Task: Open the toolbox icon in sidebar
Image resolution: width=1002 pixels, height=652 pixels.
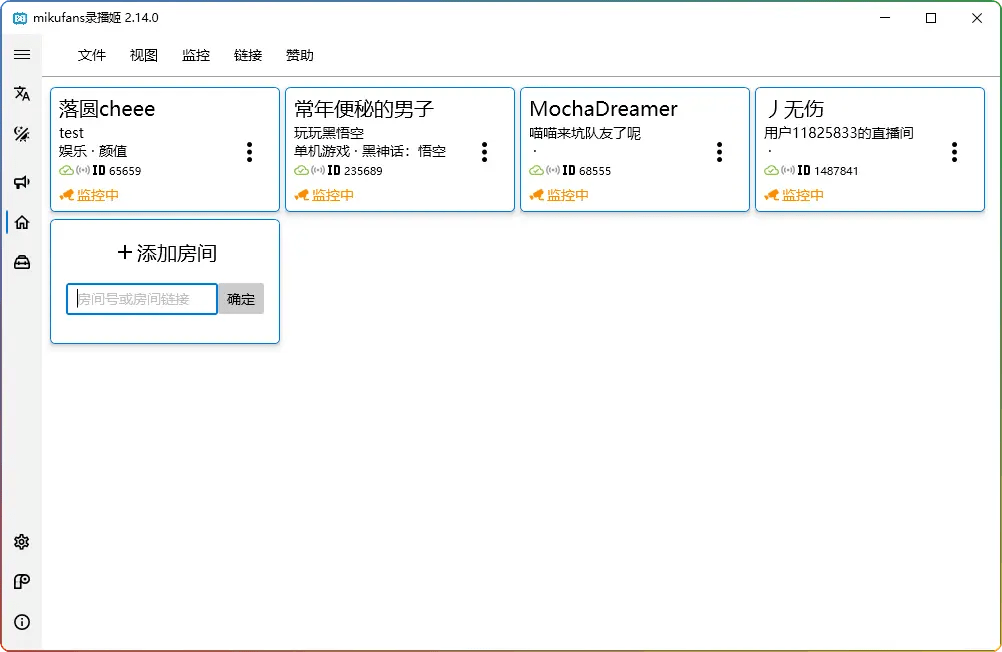Action: 21,261
